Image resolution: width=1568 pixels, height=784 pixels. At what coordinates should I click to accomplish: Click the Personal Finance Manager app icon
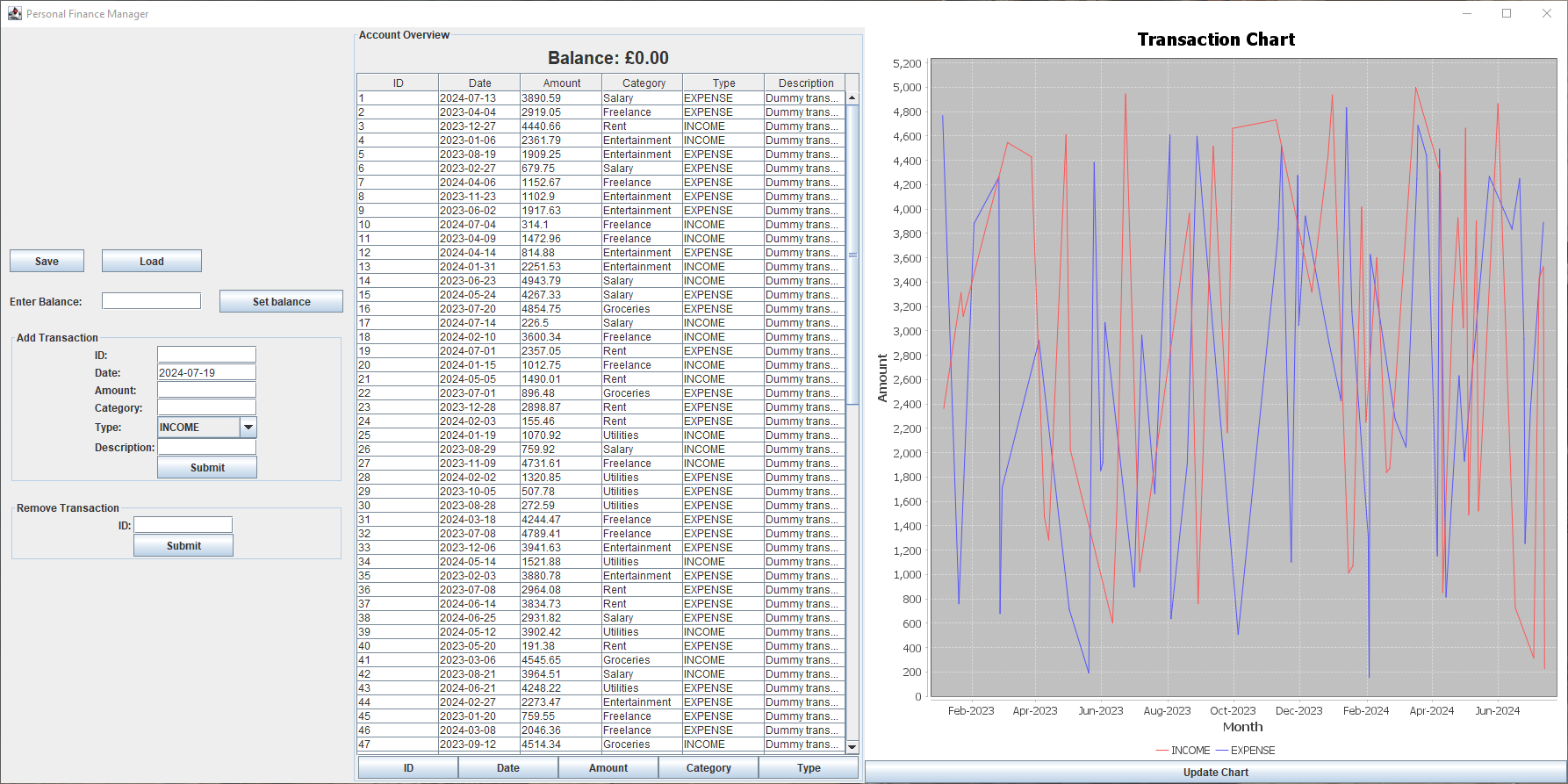click(14, 13)
